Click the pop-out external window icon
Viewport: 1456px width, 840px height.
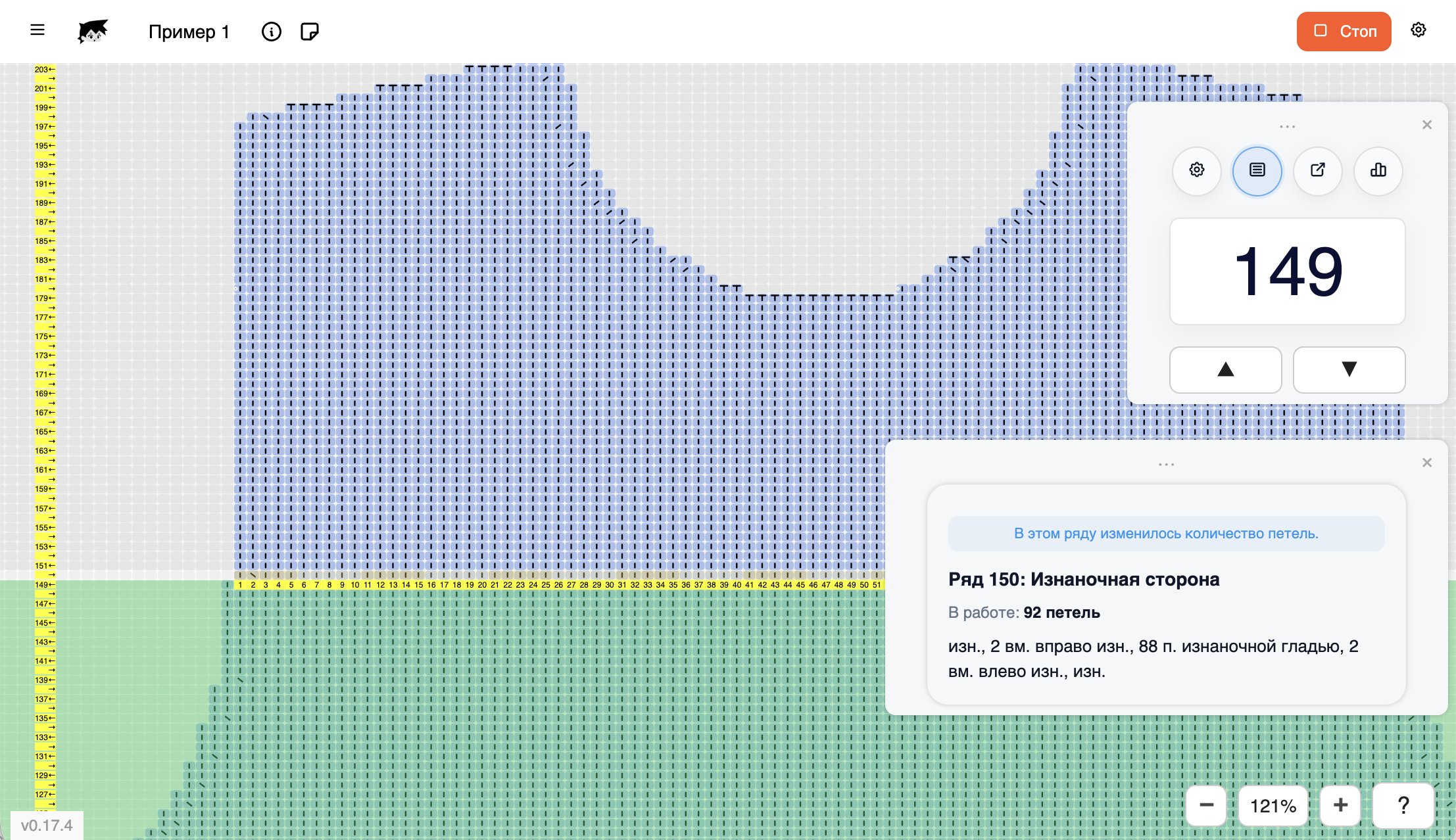click(x=1318, y=170)
